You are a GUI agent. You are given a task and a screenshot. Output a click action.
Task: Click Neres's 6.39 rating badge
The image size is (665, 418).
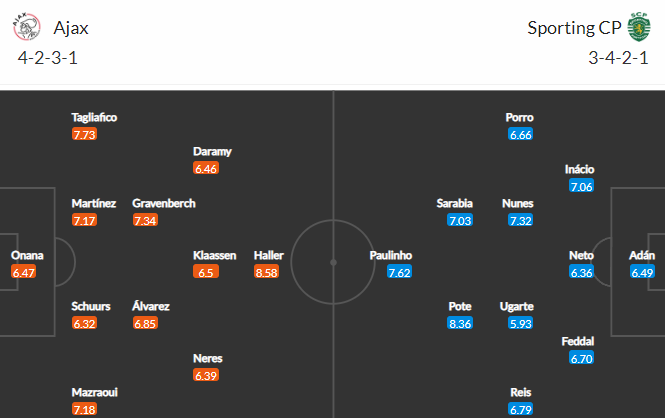point(206,375)
